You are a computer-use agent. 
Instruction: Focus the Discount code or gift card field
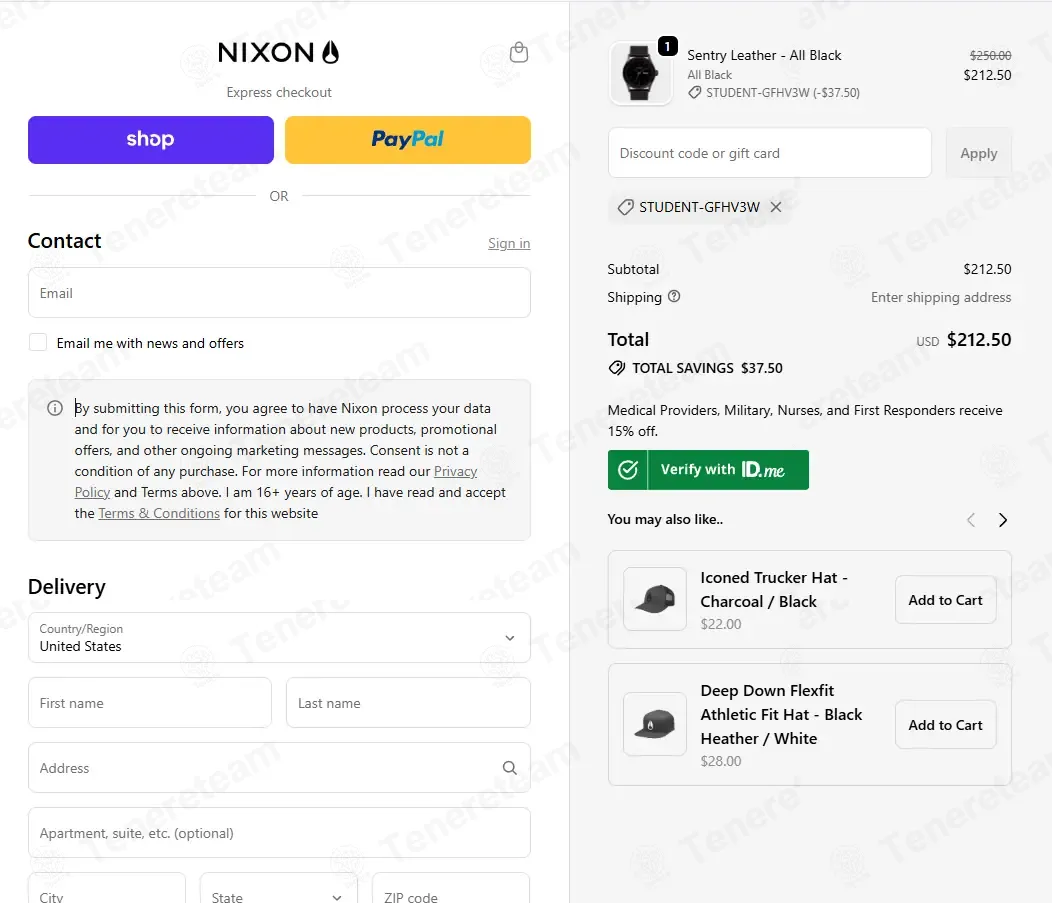tap(770, 153)
